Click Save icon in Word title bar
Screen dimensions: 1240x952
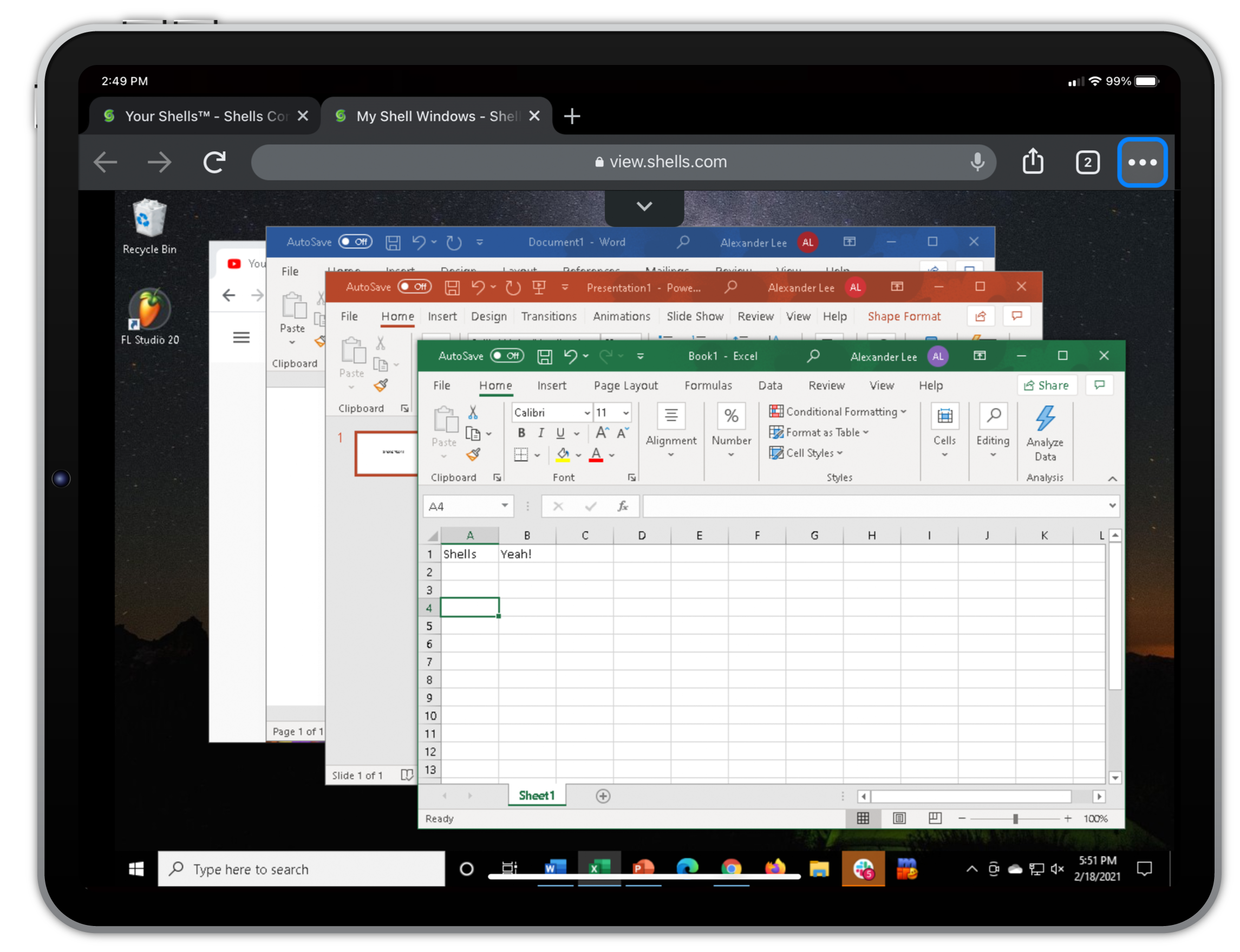pos(393,243)
